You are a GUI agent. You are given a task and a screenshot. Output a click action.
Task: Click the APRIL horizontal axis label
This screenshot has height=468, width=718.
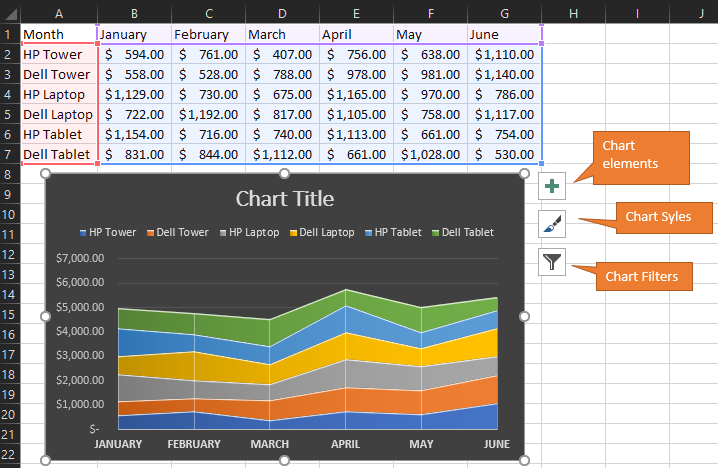pyautogui.click(x=346, y=444)
